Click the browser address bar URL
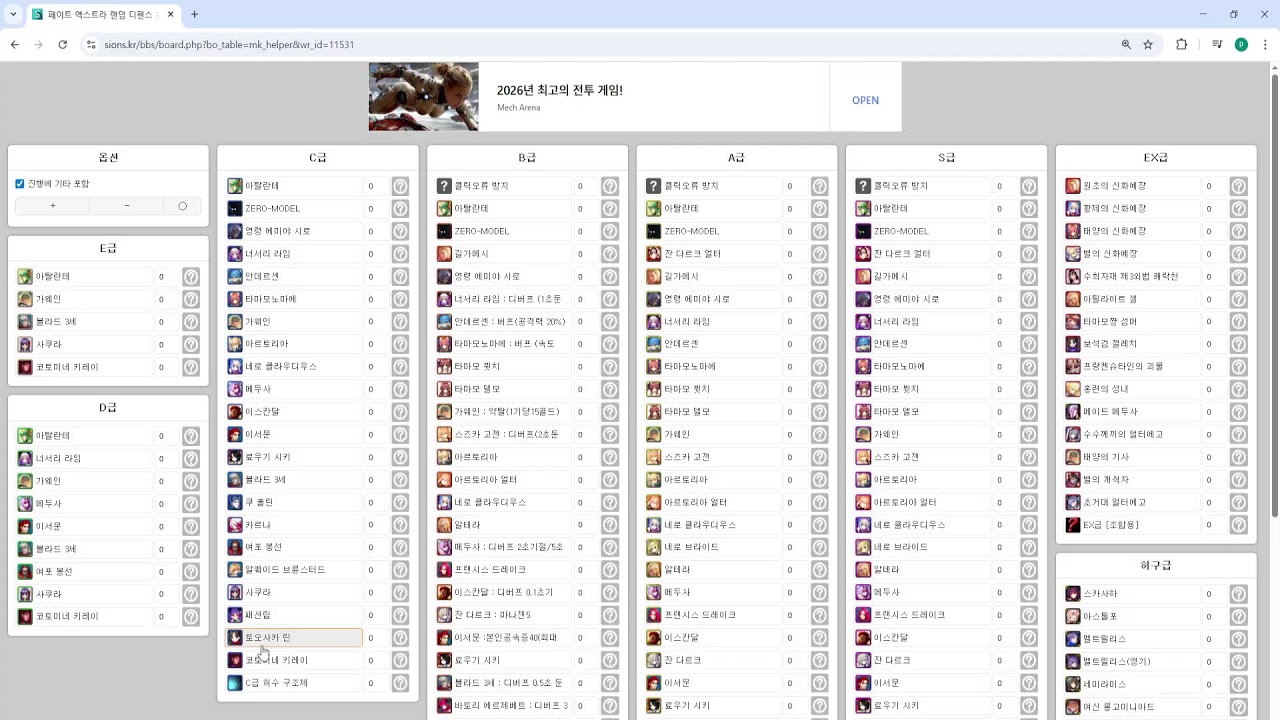Viewport: 1280px width, 720px height. pyautogui.click(x=229, y=44)
